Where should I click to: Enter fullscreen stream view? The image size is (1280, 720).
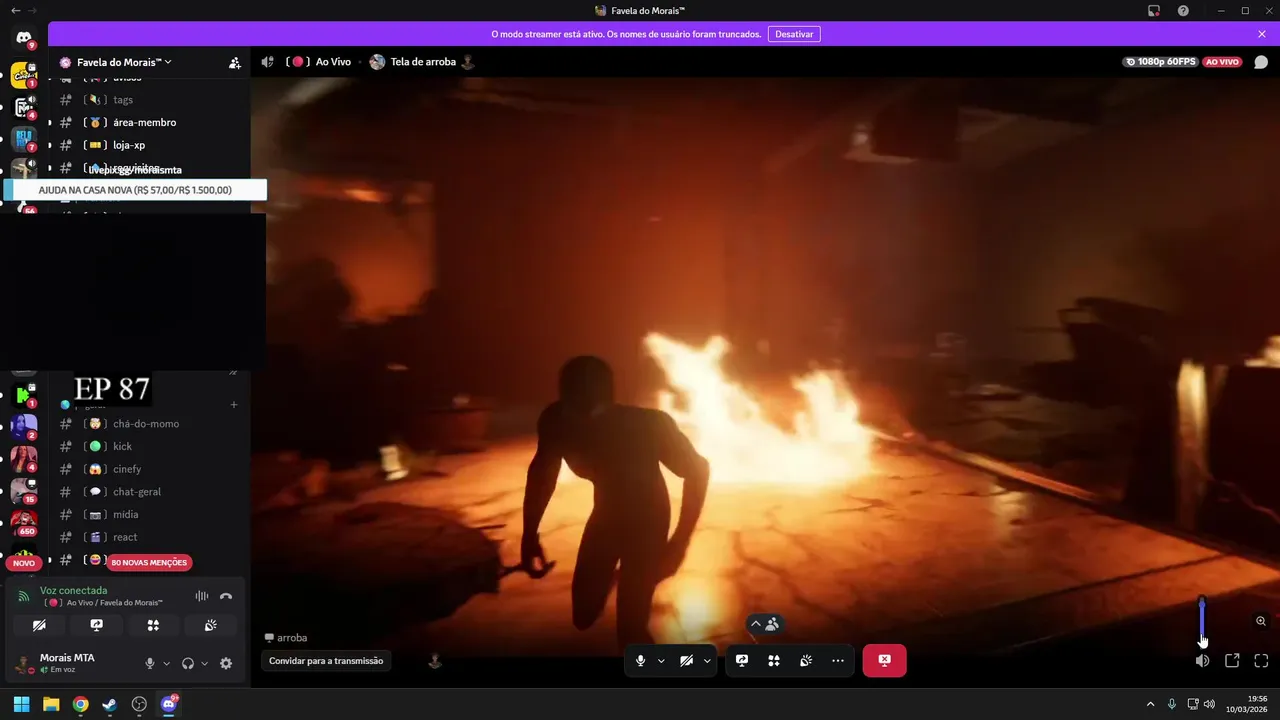1261,661
